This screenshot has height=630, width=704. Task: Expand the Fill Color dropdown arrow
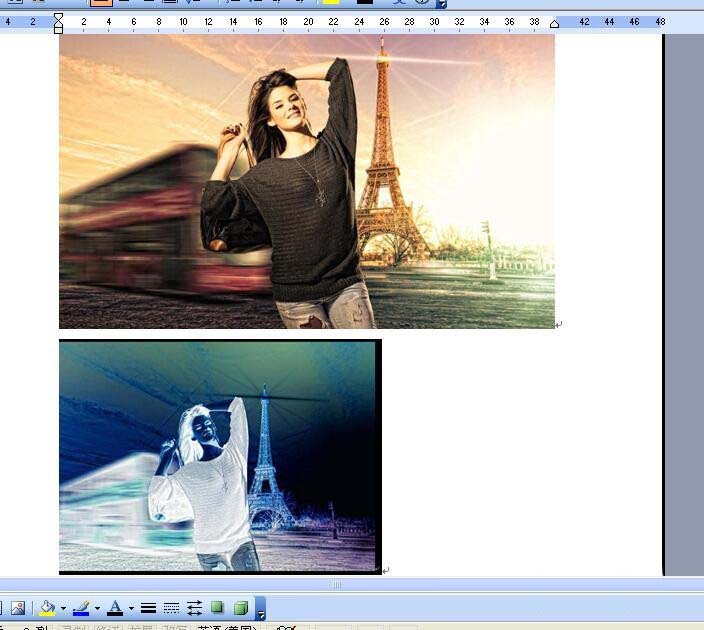(62, 608)
